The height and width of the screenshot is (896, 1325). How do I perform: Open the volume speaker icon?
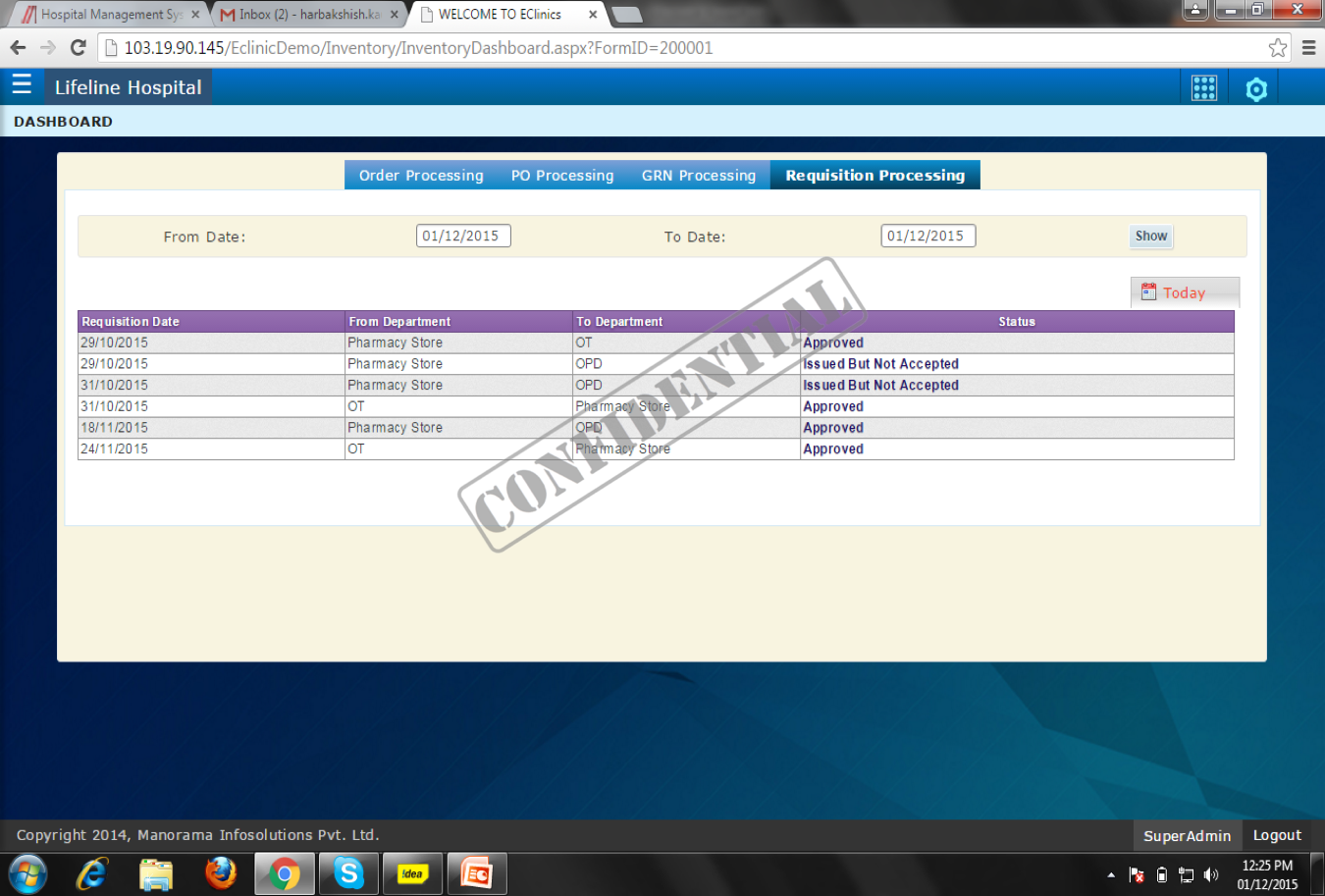pos(1211,874)
